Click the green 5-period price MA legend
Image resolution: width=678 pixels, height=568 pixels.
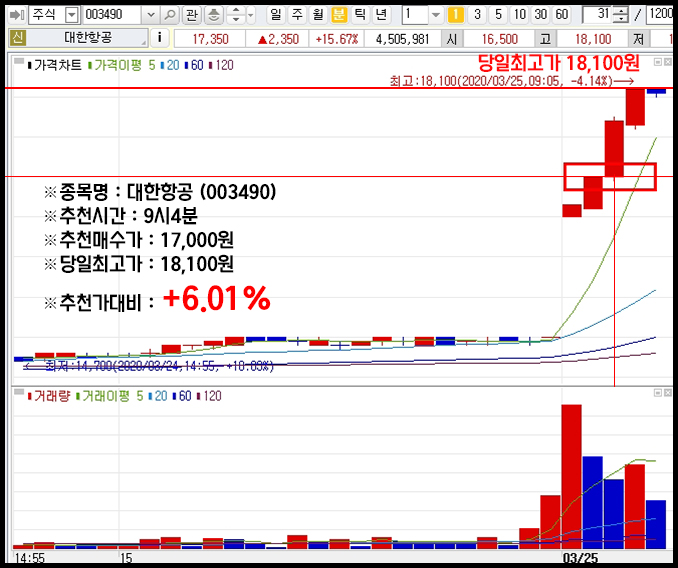[152, 65]
